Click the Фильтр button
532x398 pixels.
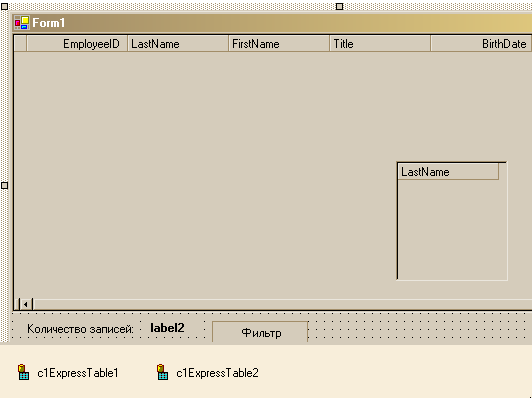tap(260, 331)
